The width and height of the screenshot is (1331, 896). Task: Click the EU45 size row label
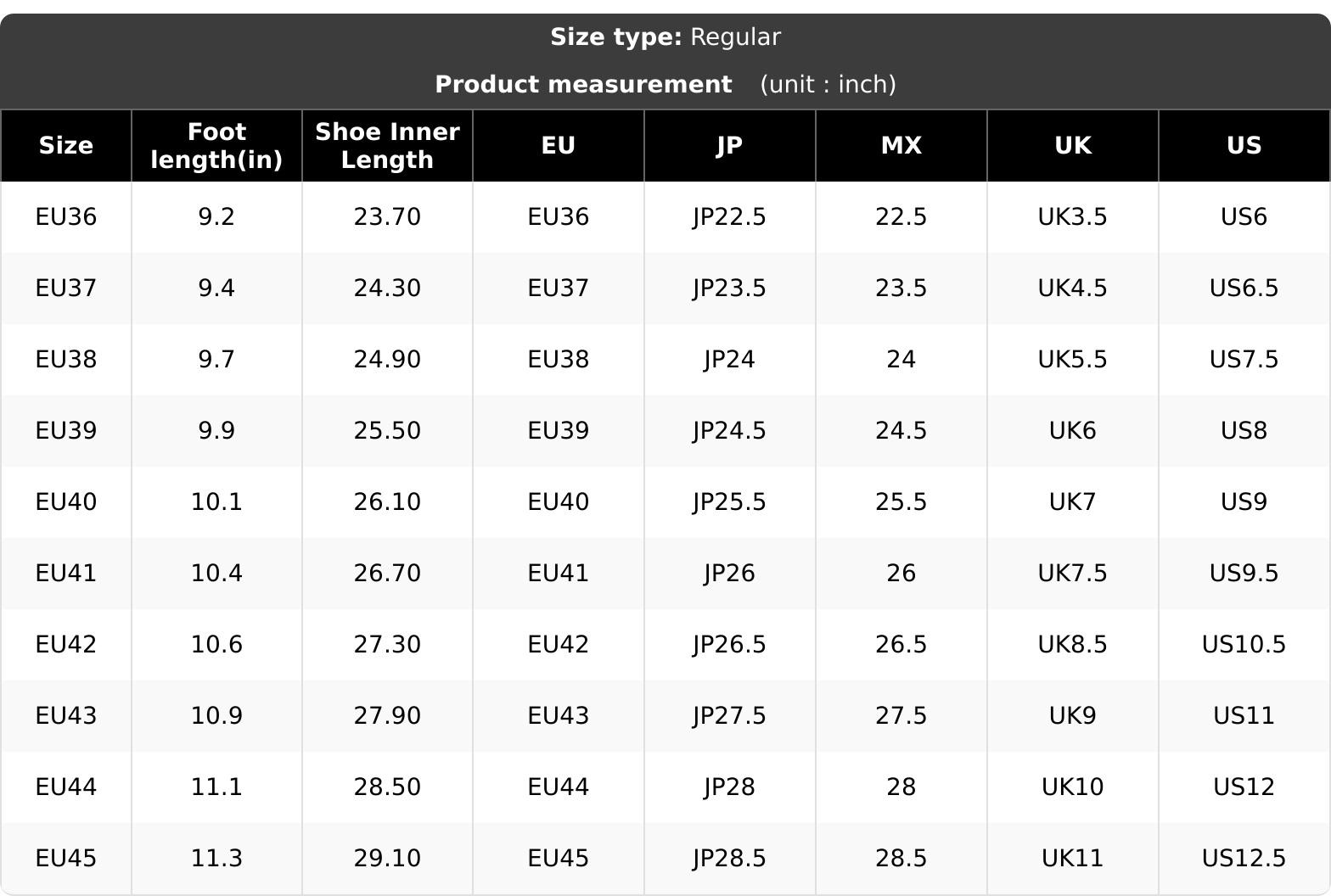tap(66, 859)
